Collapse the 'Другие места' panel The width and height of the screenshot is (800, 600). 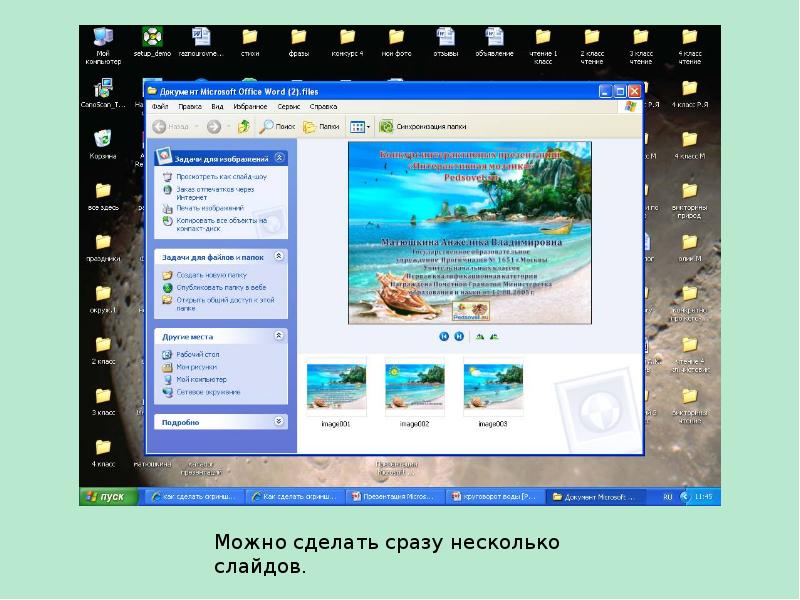pos(281,337)
